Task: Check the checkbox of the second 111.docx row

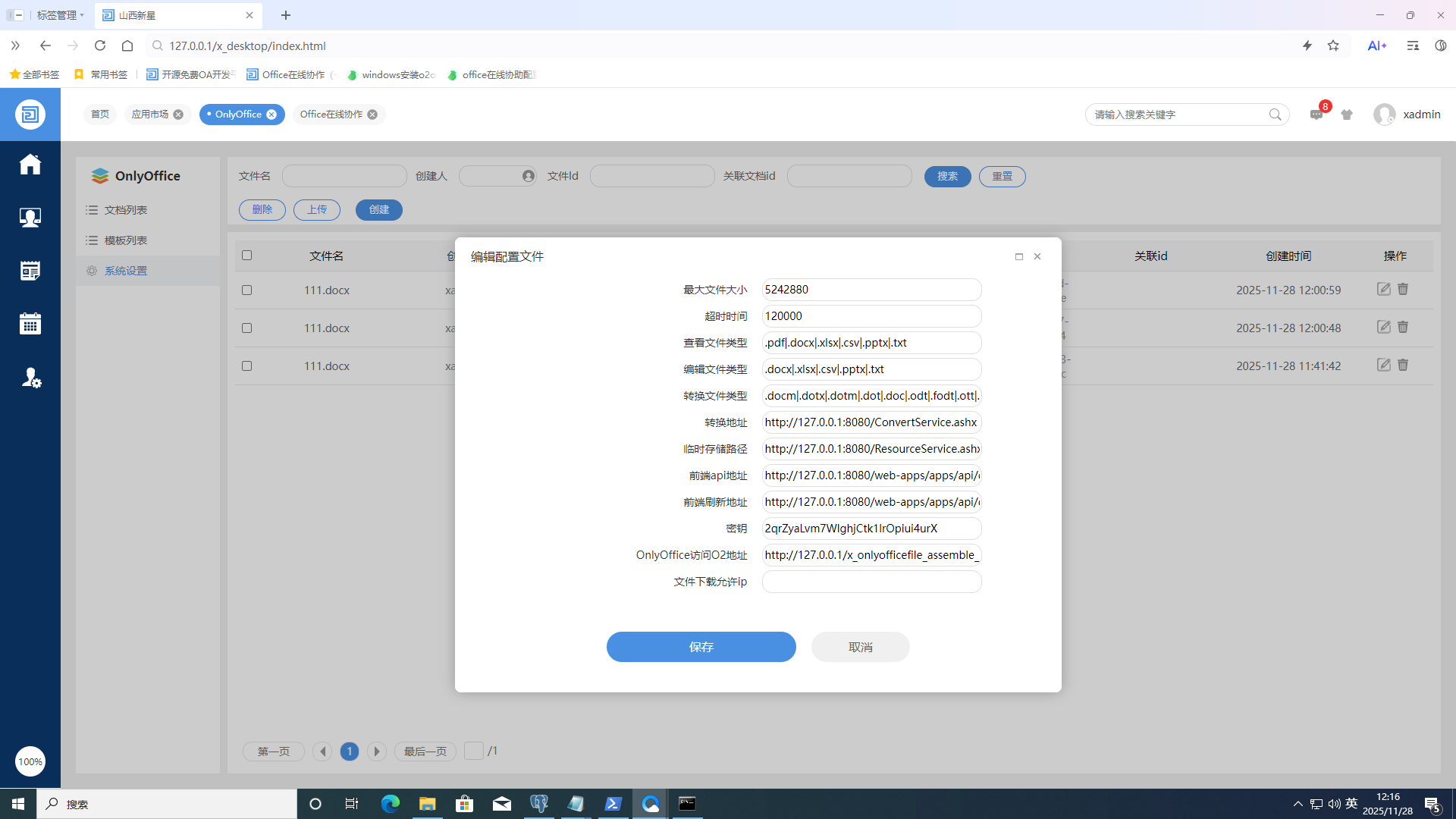Action: 246,328
